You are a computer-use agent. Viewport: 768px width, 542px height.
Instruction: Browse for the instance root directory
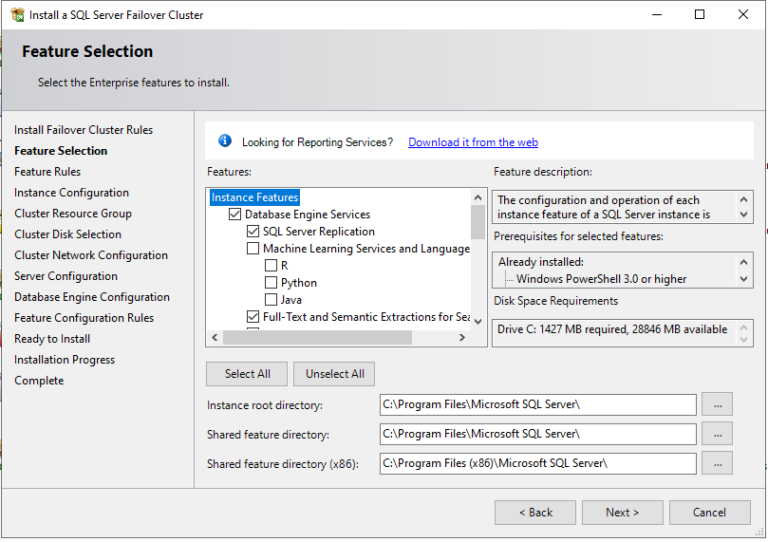pyautogui.click(x=717, y=405)
